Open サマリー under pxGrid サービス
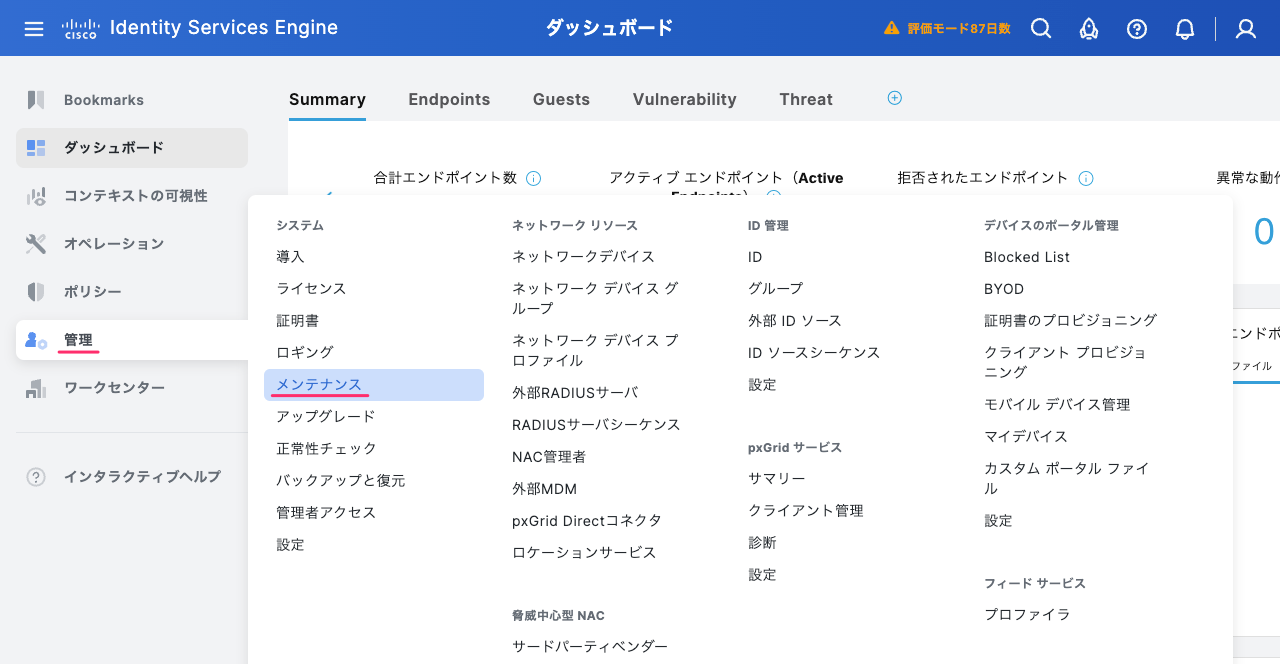 coord(777,479)
